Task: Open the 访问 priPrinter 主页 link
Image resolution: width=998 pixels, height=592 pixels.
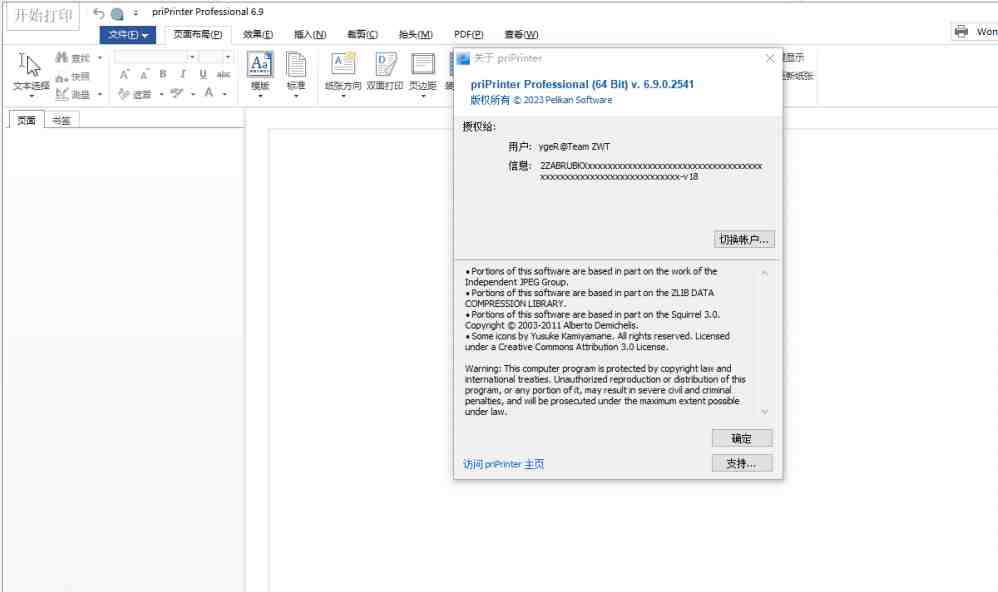Action: (x=505, y=462)
